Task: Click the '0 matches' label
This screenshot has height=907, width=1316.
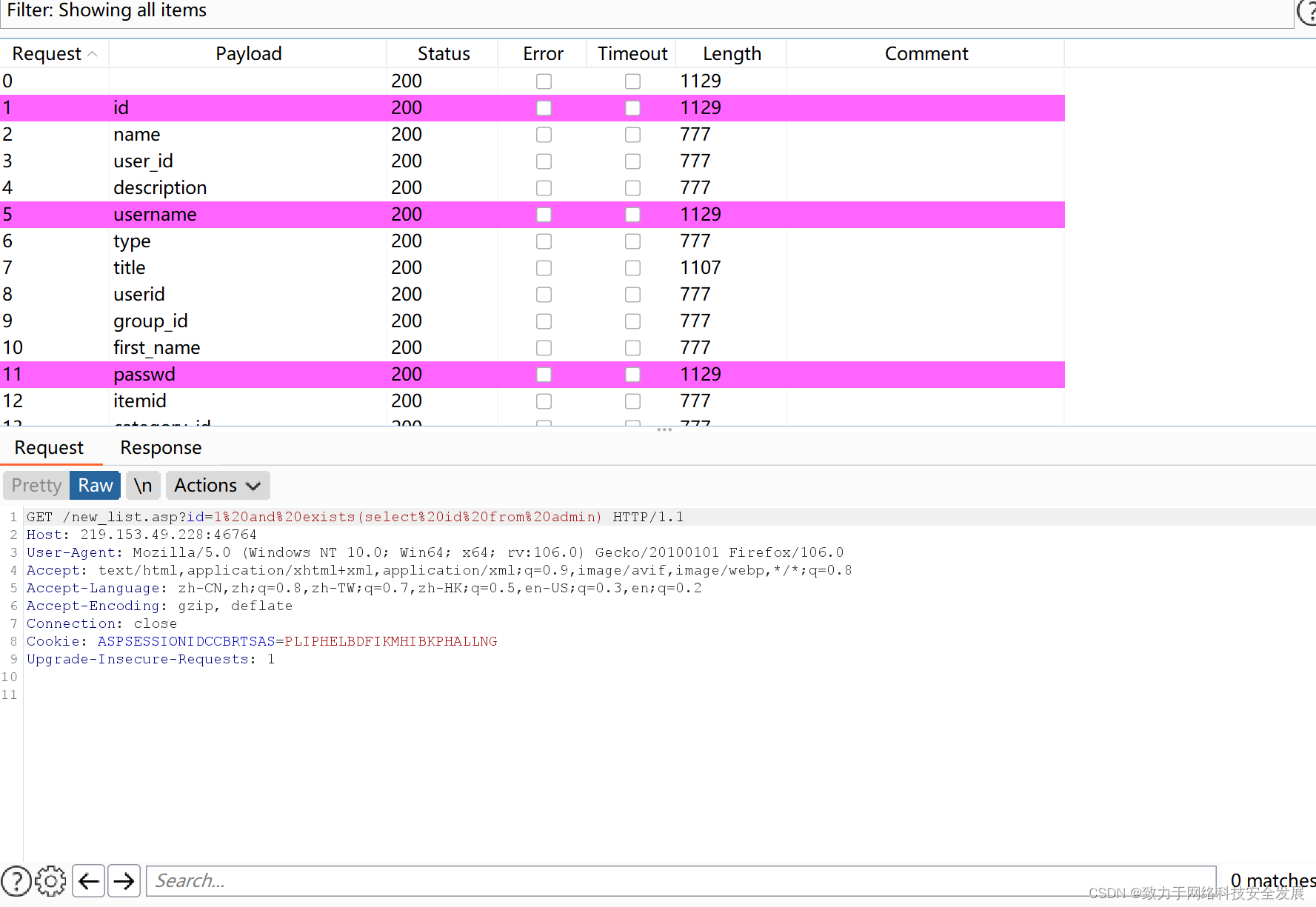Action: (1272, 880)
